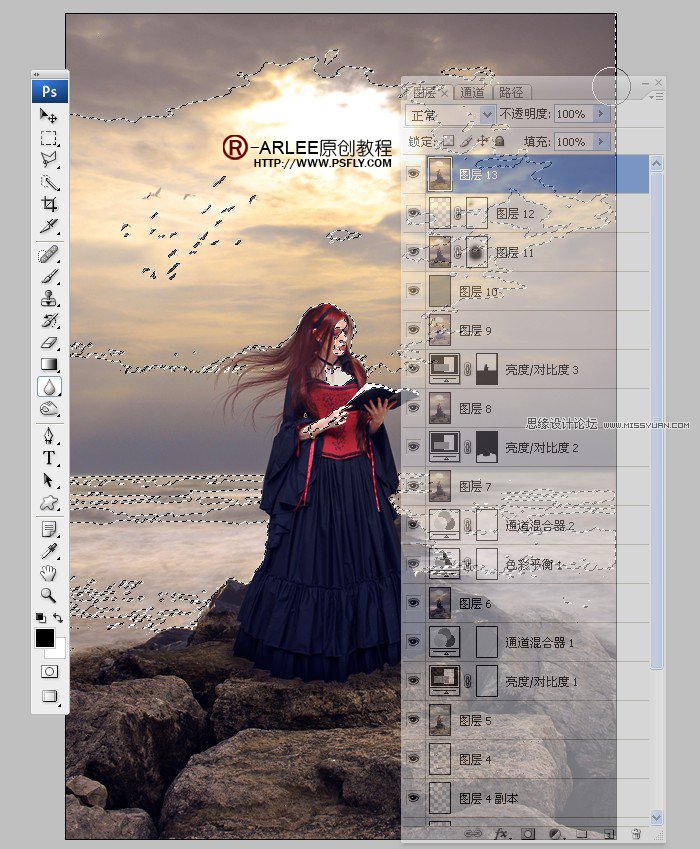Click the 填充 100% value field
Image resolution: width=700 pixels, height=849 pixels.
(573, 142)
